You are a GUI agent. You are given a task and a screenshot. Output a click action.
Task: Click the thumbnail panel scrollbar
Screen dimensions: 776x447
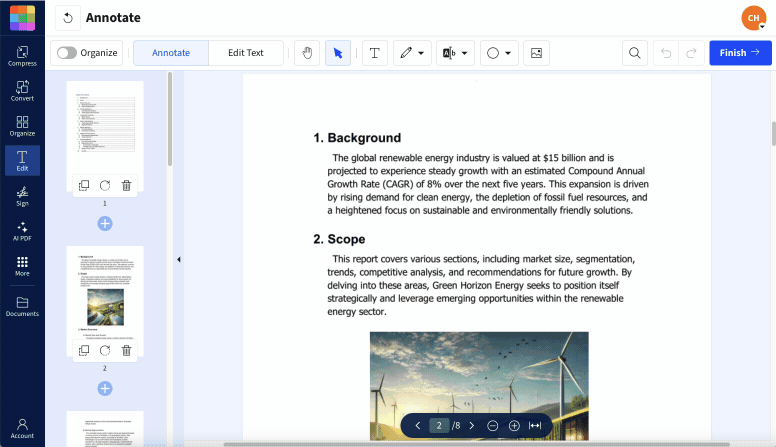pyautogui.click(x=170, y=119)
